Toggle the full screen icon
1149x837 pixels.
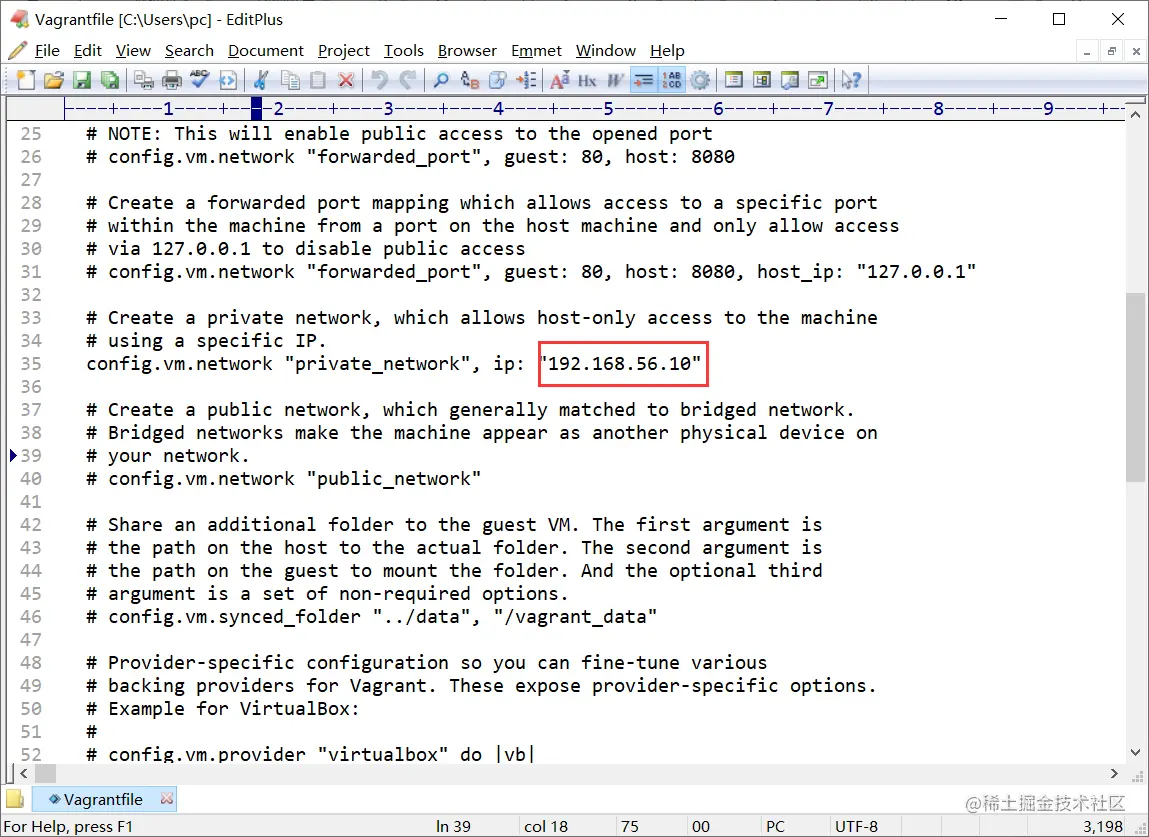pyautogui.click(x=818, y=80)
